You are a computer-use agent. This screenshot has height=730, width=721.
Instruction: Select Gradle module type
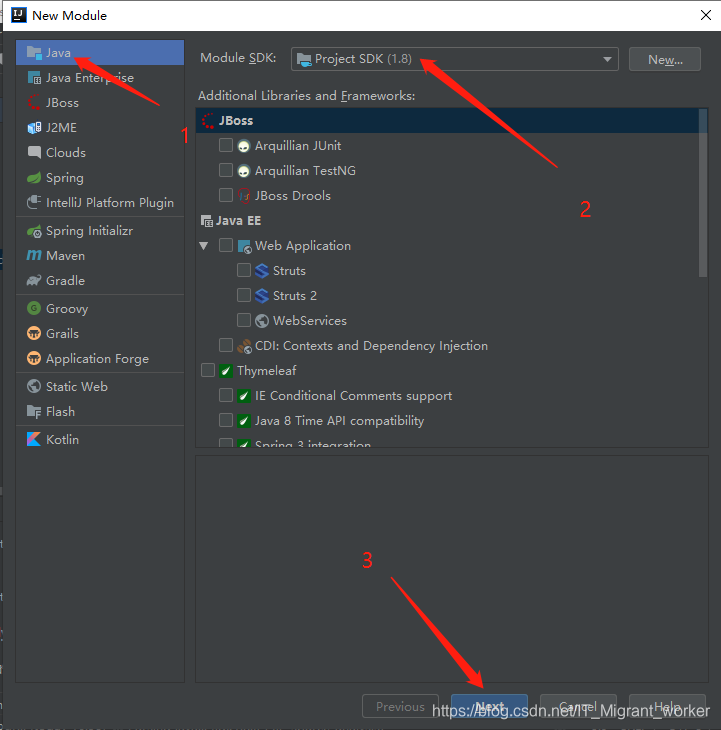(100, 281)
